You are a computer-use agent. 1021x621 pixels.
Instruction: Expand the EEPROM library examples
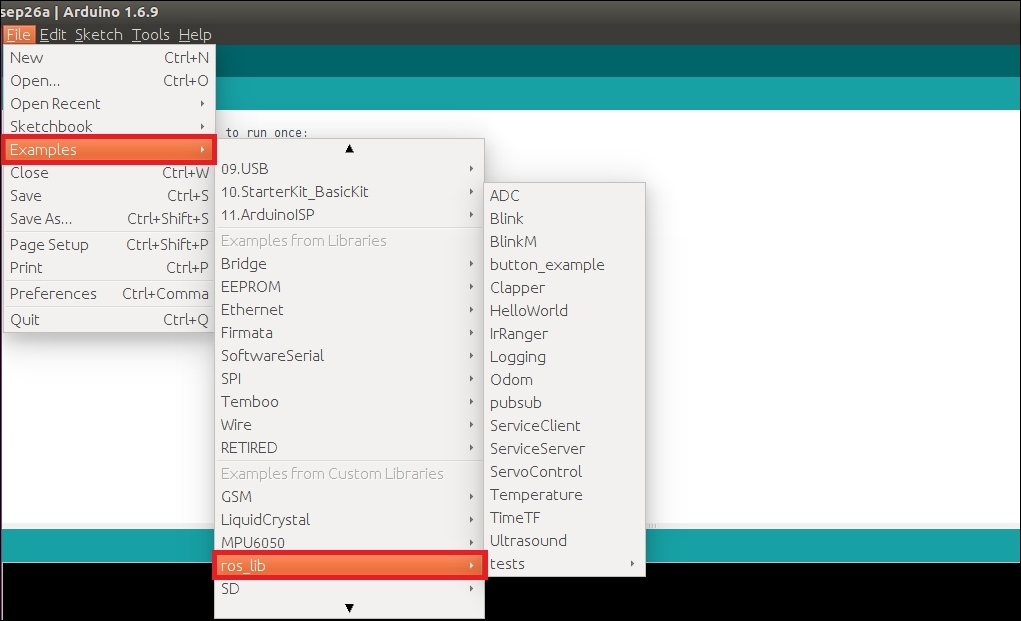click(350, 287)
